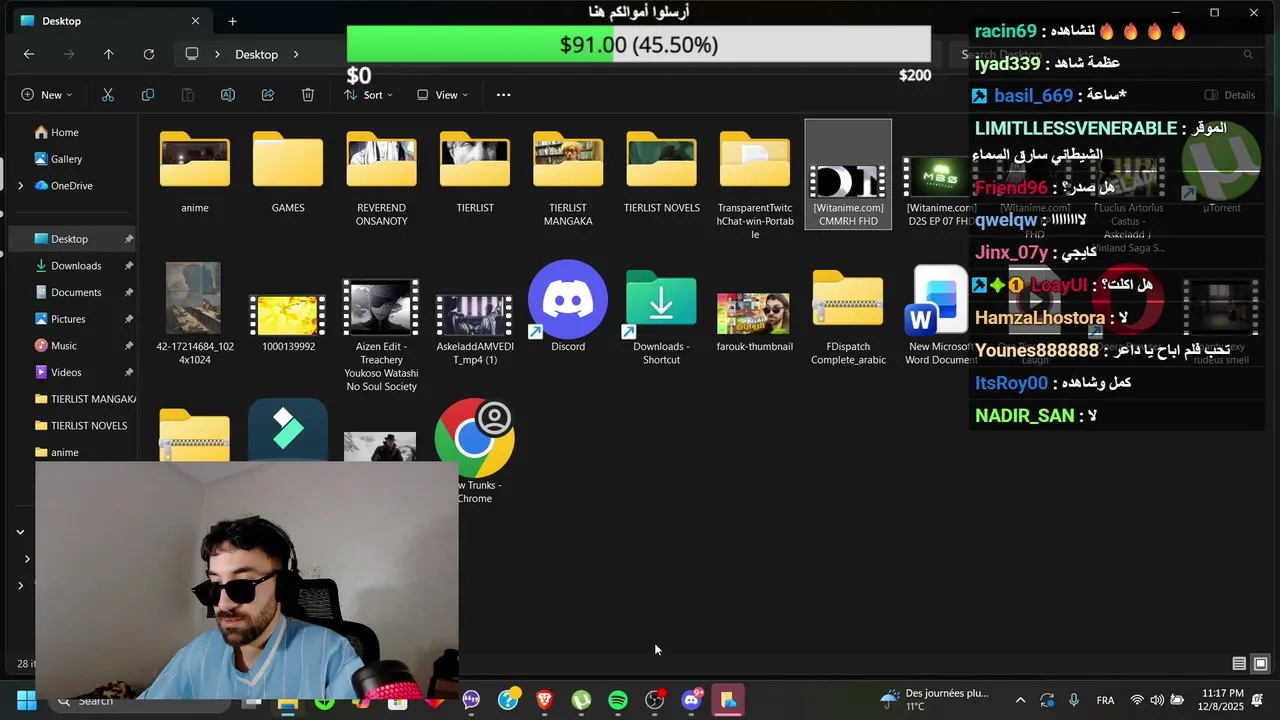Click the $91.00 donation progress bar

[x=639, y=45]
